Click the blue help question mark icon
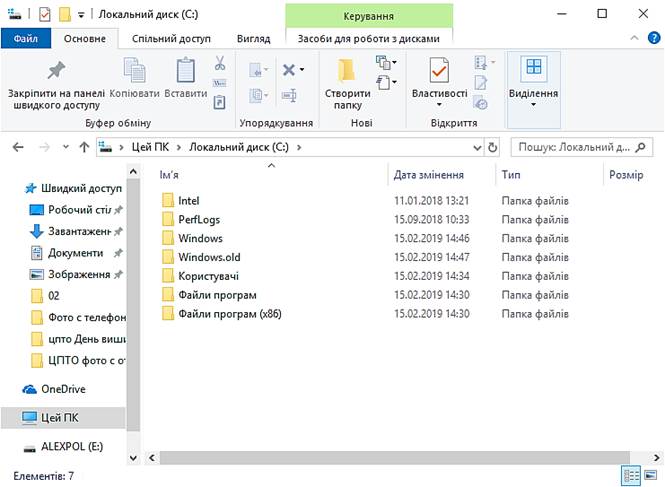 654,38
